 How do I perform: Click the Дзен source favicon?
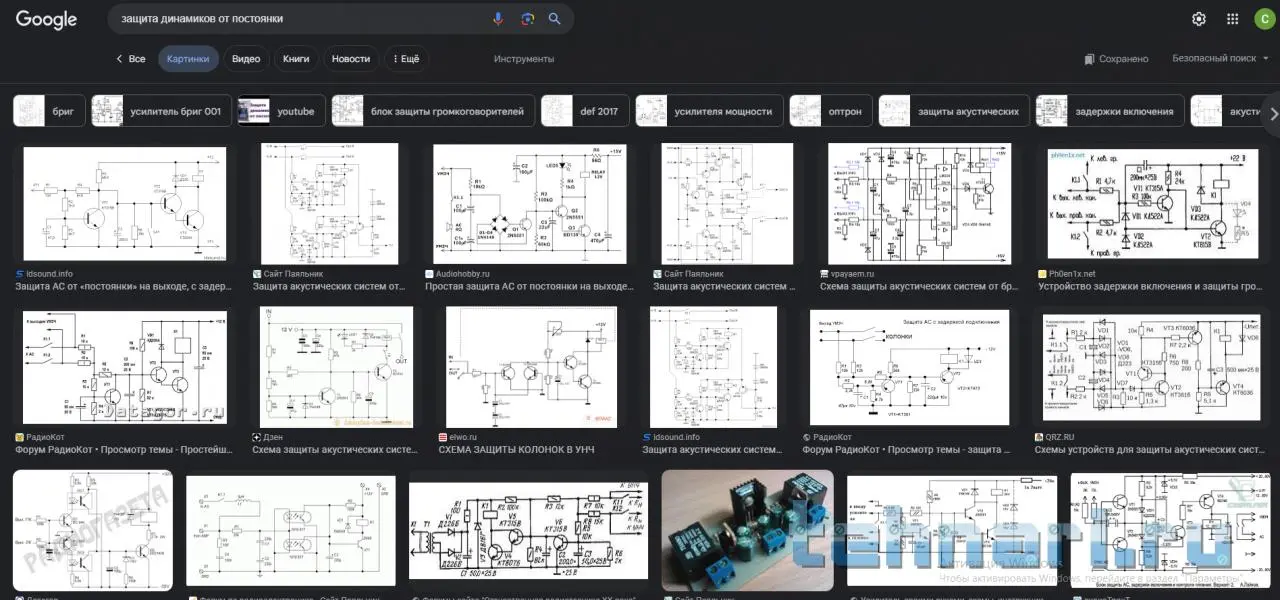click(257, 437)
